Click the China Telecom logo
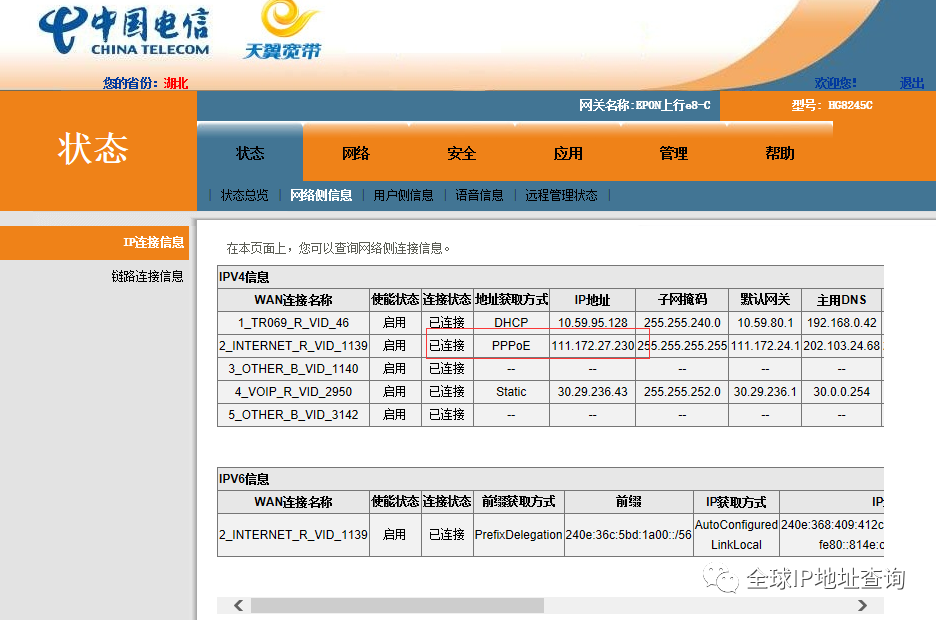This screenshot has width=936, height=620. click(x=124, y=30)
